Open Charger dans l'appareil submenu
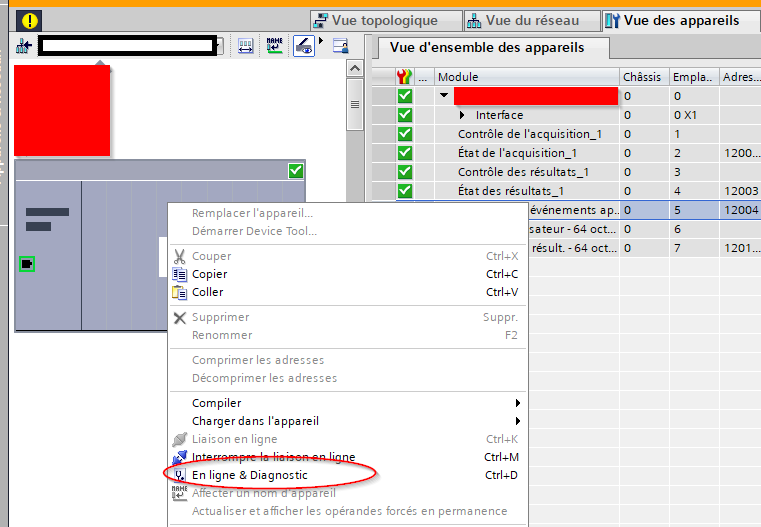Viewport: 761px width, 527px height. tap(347, 421)
